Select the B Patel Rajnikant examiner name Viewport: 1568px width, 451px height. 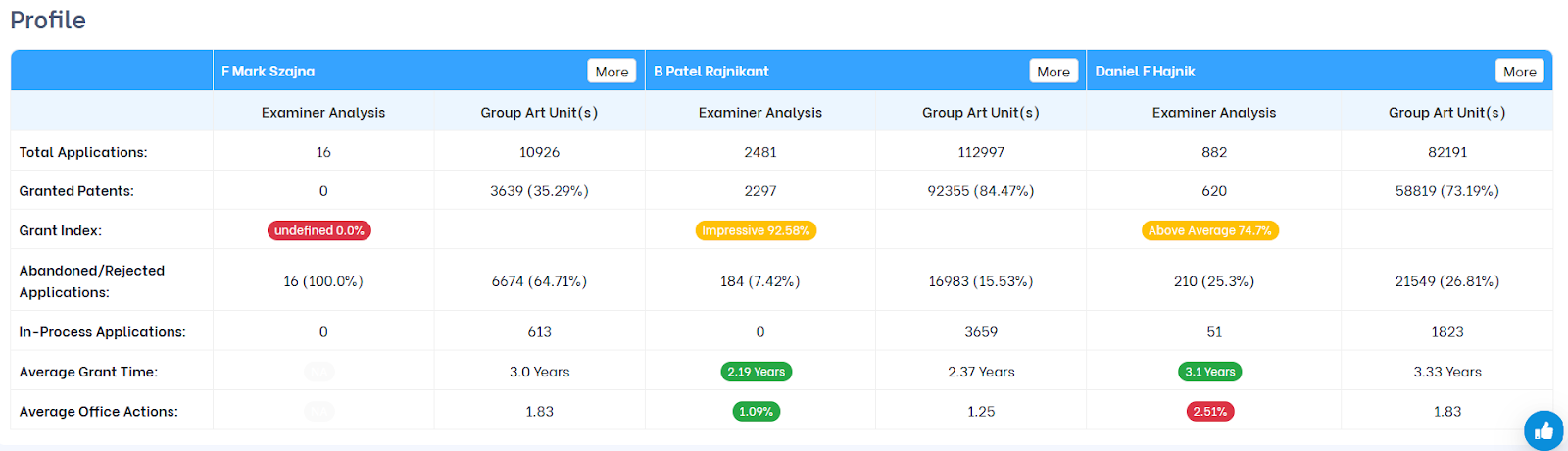click(710, 72)
